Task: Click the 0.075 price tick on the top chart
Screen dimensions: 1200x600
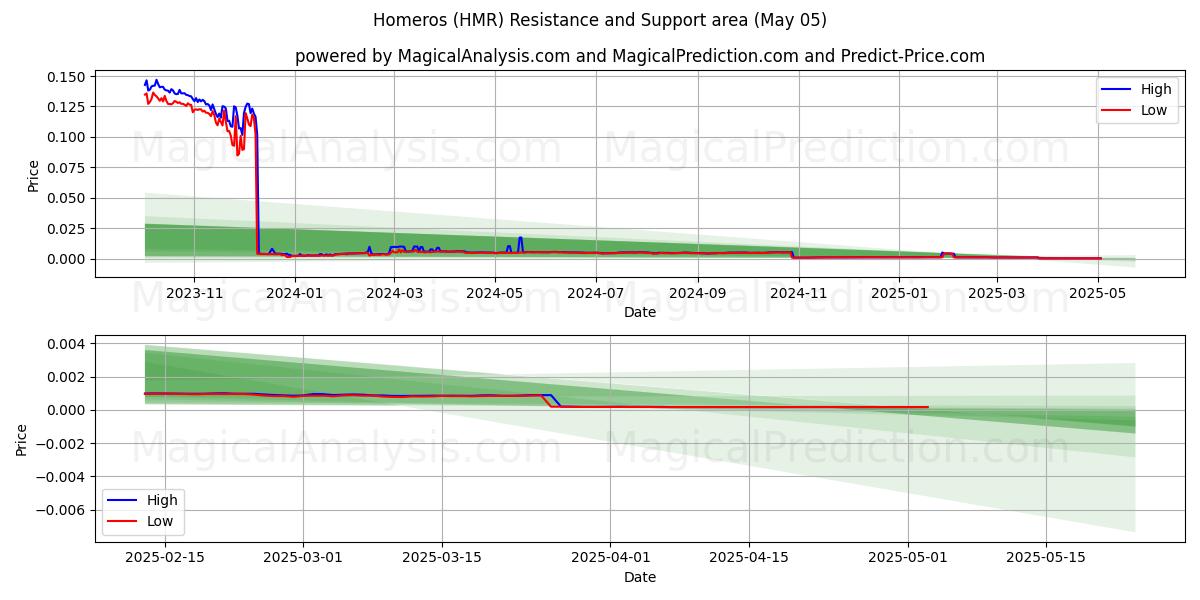Action: [x=67, y=168]
